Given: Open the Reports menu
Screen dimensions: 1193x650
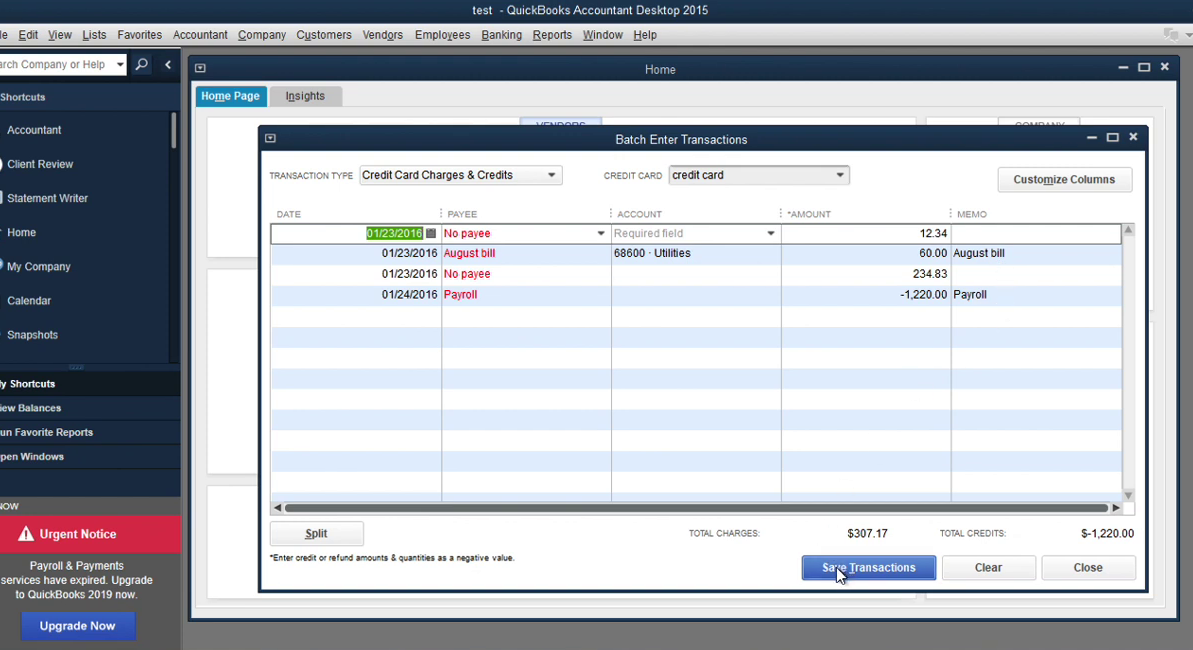Looking at the screenshot, I should [552, 35].
